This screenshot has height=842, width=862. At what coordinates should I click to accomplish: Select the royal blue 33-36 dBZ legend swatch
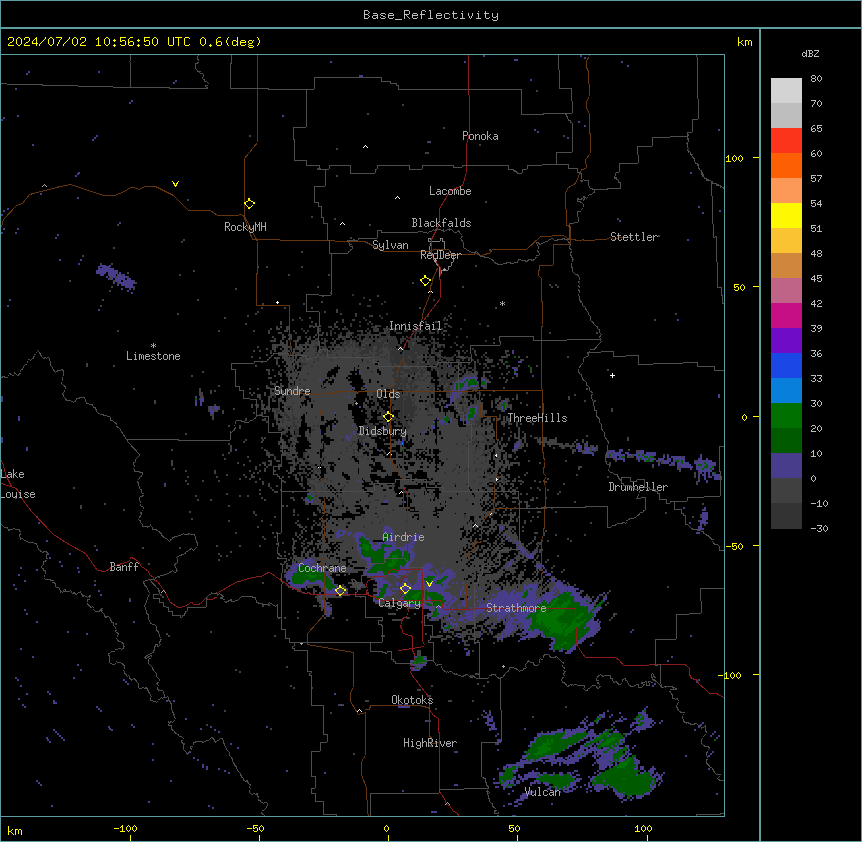coord(786,365)
